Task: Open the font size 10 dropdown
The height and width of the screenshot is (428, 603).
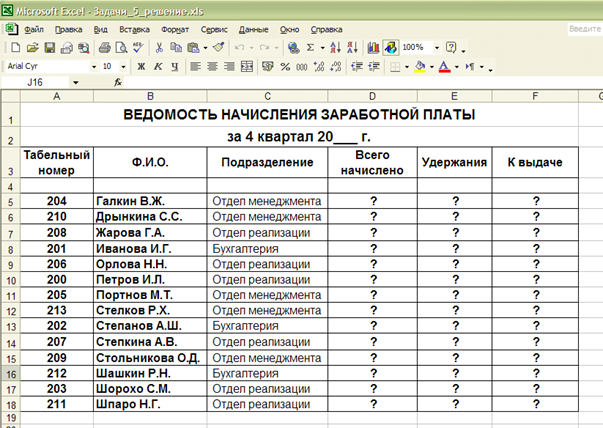Action: click(123, 67)
